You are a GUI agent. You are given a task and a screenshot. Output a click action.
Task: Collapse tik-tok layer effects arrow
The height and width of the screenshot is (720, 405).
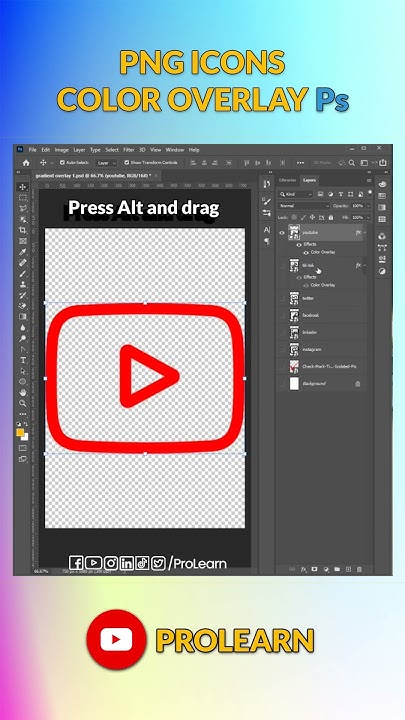coord(365,265)
